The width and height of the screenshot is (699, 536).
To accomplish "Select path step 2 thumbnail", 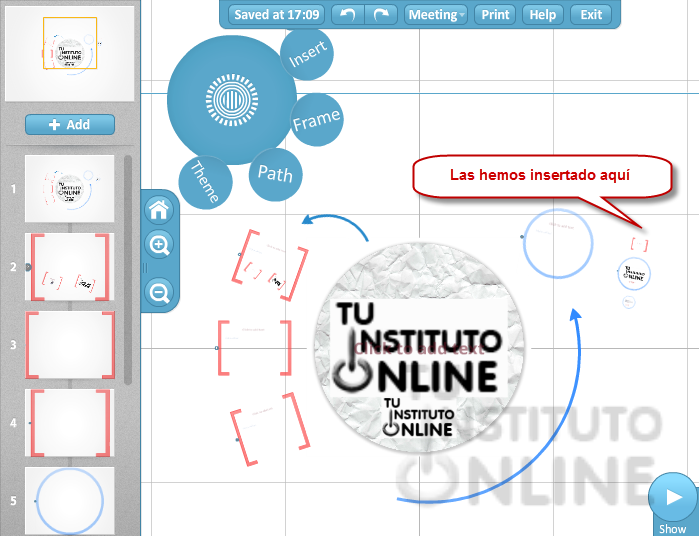I will 70,267.
